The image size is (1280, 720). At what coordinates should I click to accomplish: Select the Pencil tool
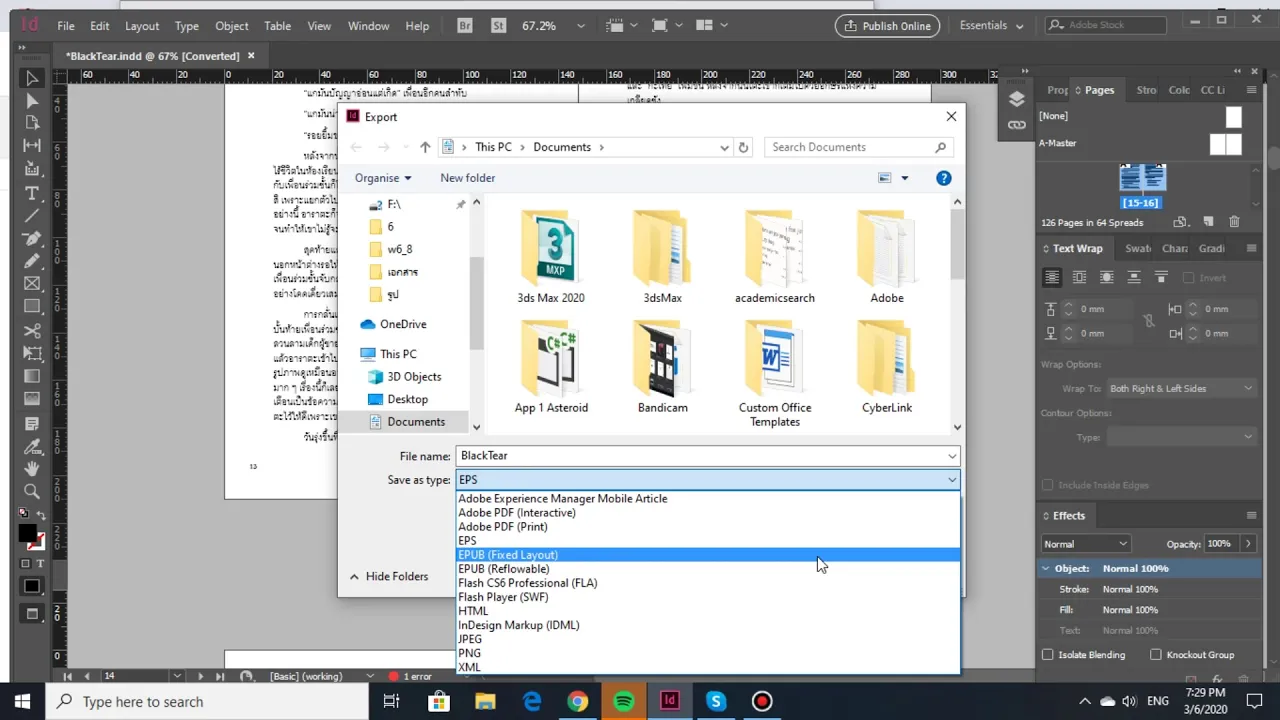point(31,261)
